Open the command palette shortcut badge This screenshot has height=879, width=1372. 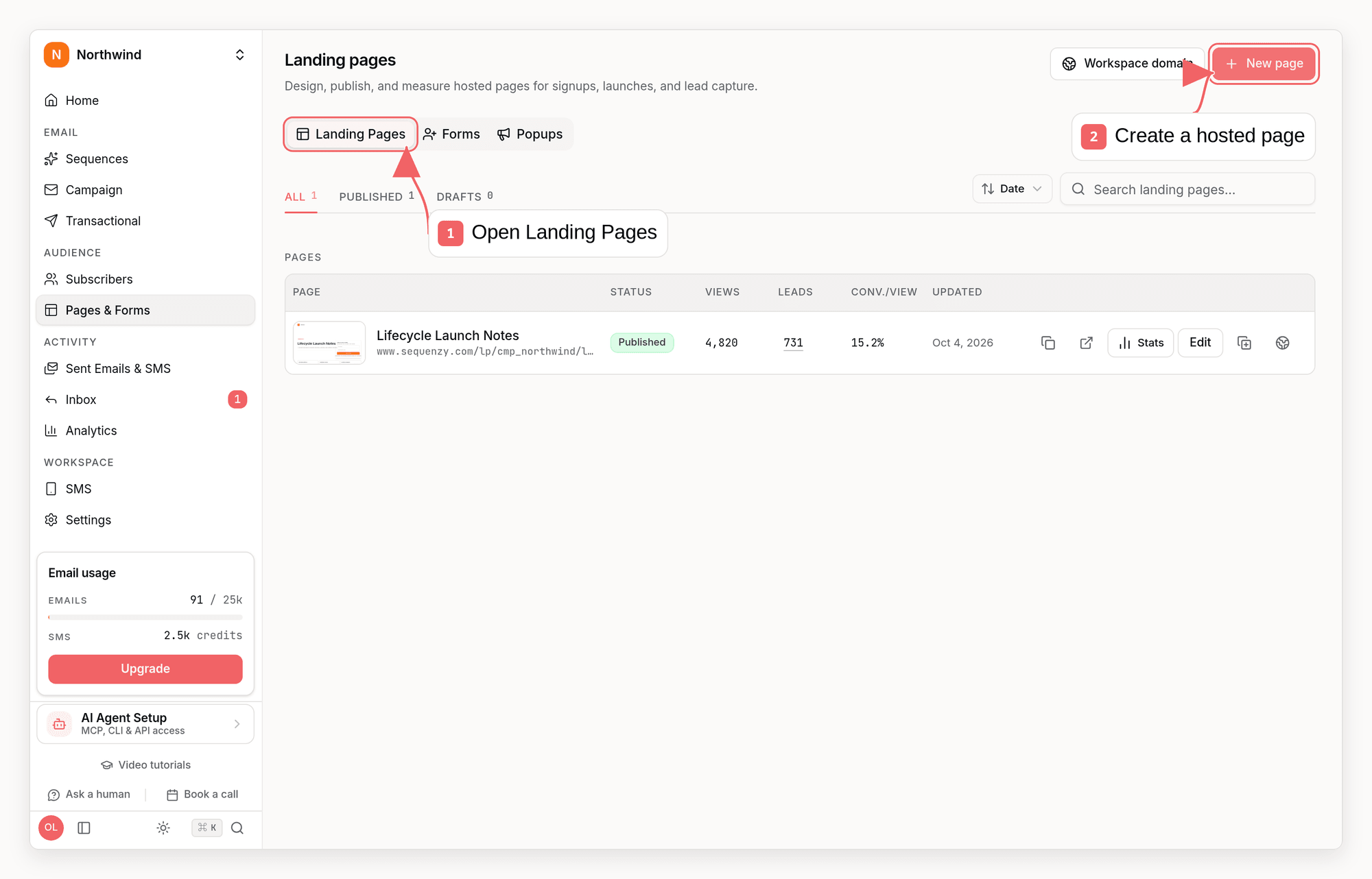point(207,828)
